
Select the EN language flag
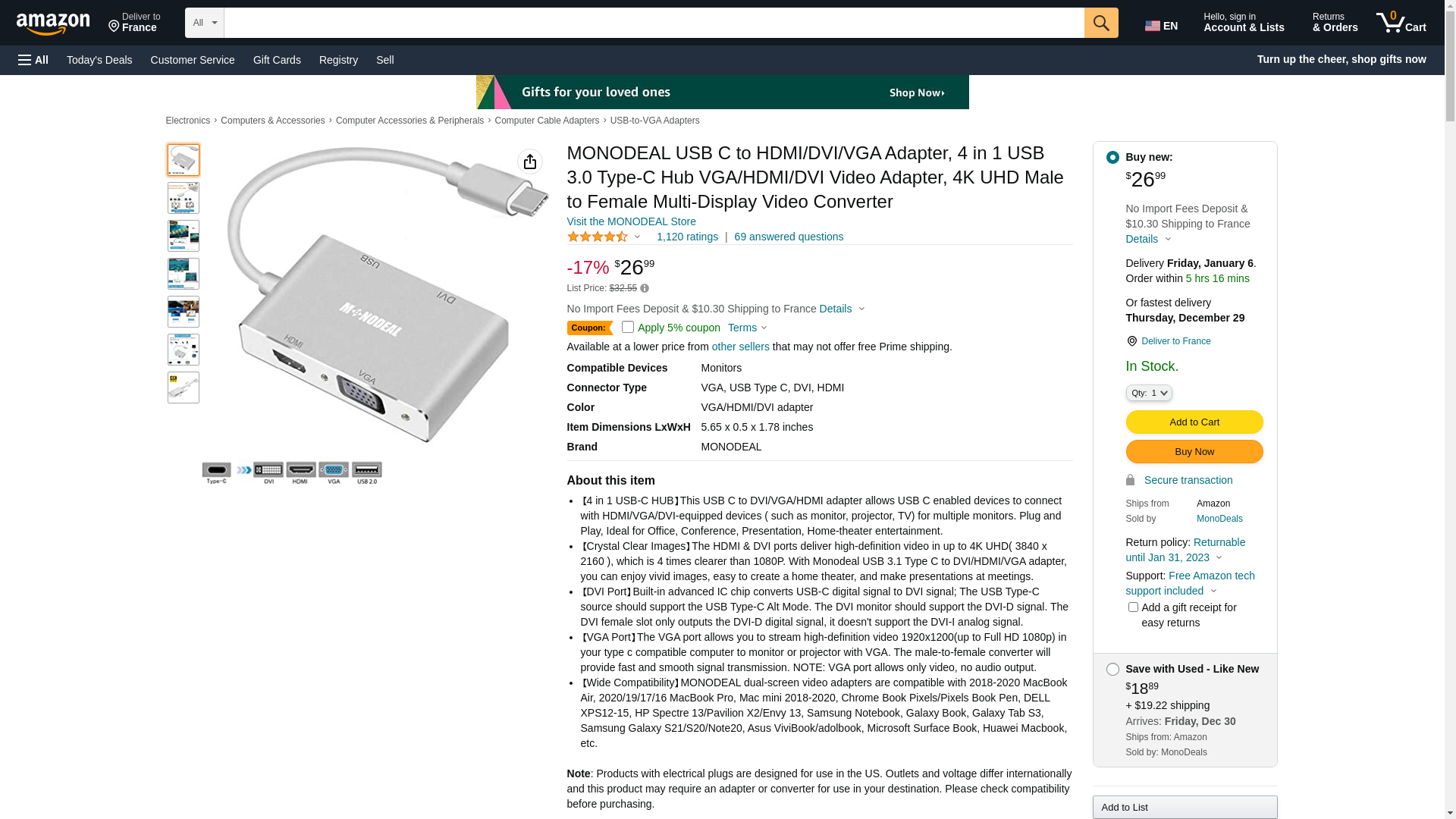1161,26
